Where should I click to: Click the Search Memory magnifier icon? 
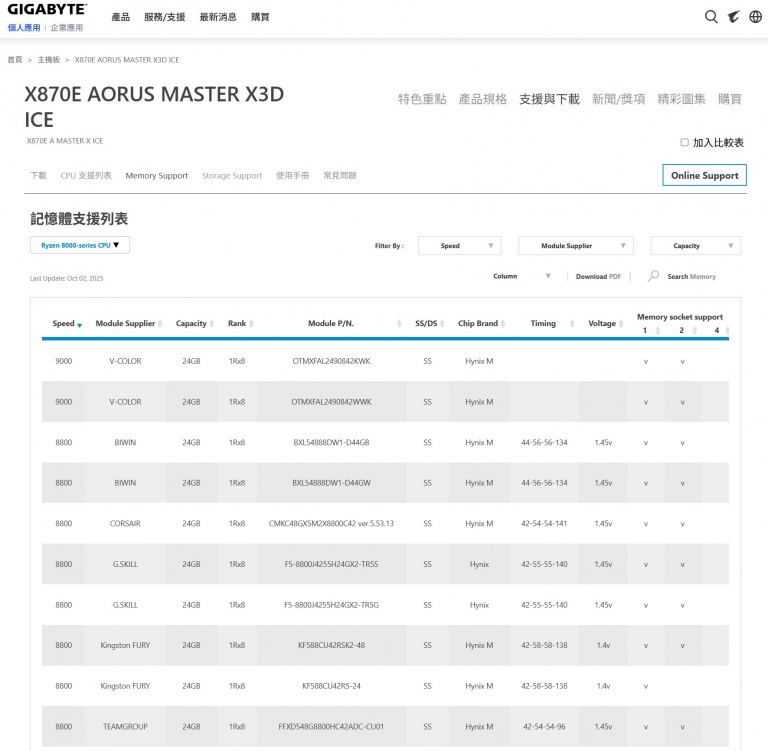coord(653,276)
